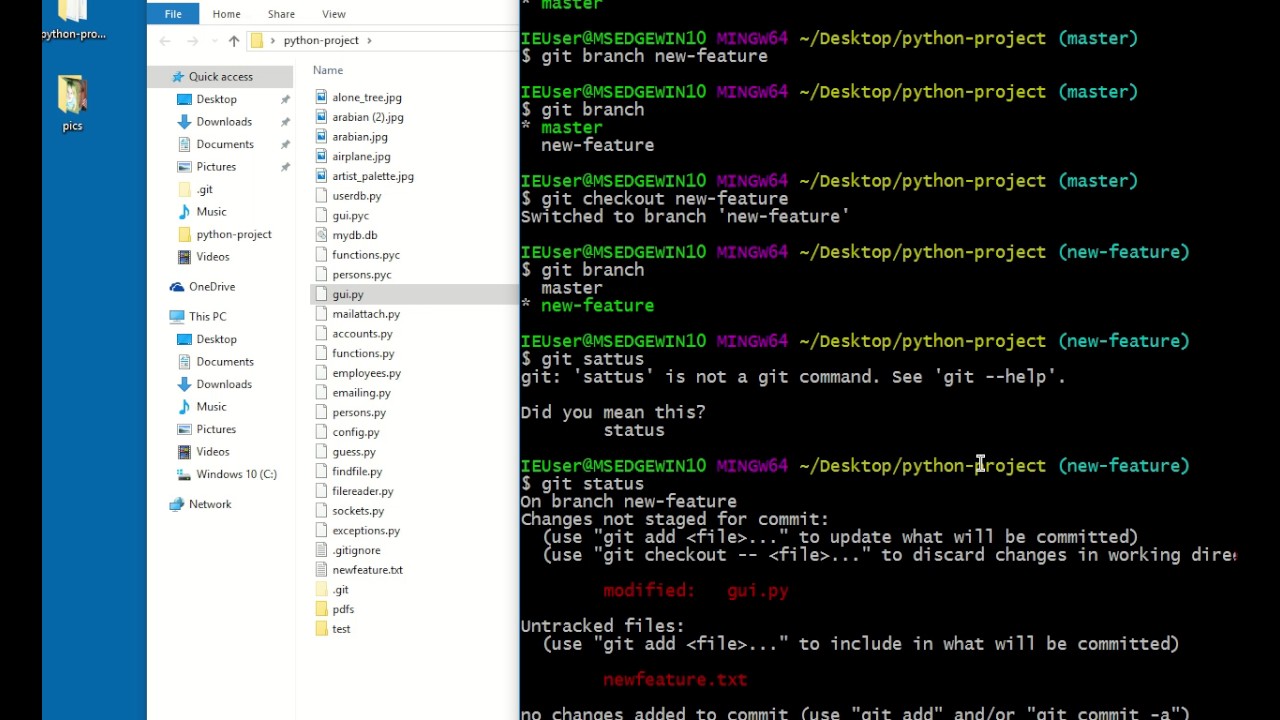Switch to the View ribbon tab
The image size is (1280, 720).
click(334, 14)
